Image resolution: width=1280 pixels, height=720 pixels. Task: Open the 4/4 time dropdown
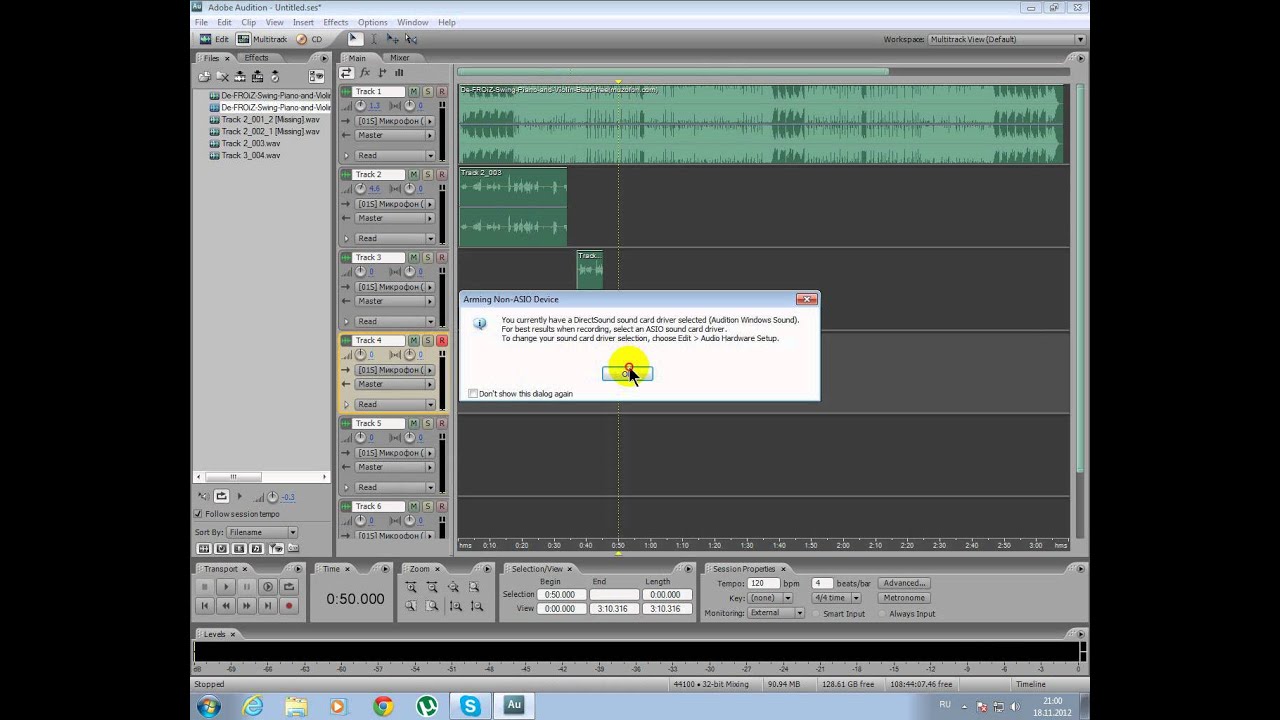(x=836, y=598)
